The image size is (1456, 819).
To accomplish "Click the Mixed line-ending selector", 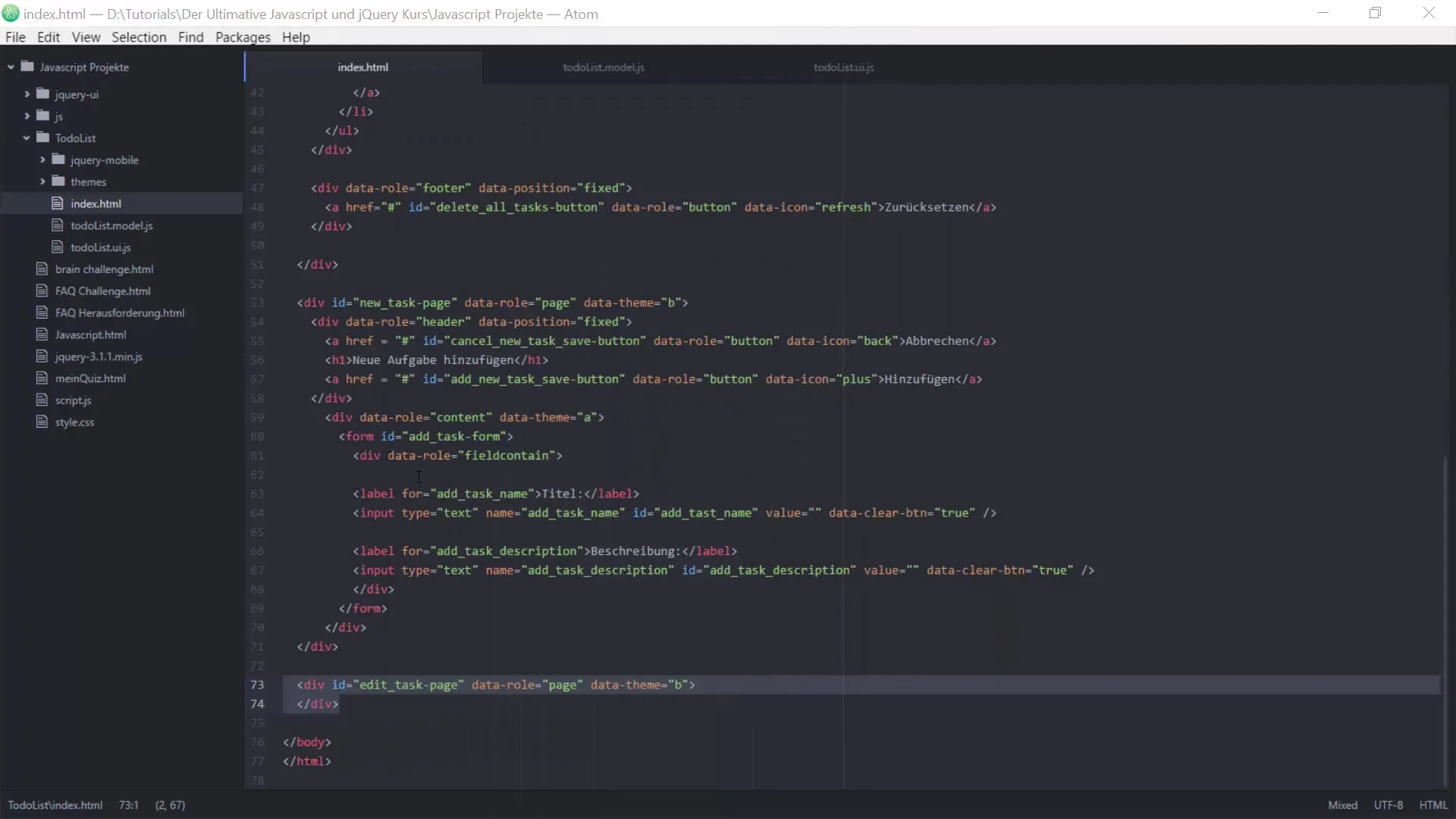I will pyautogui.click(x=1342, y=805).
